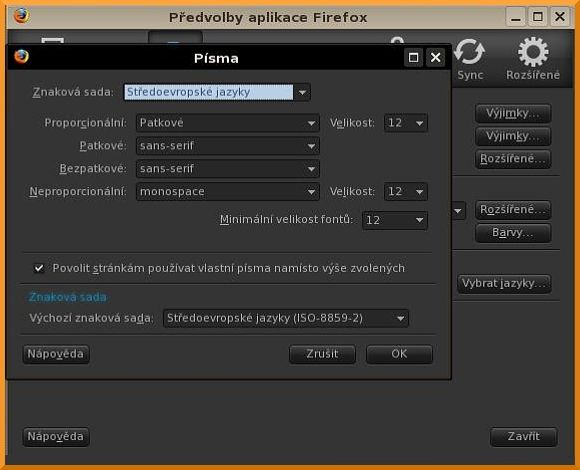Open the Minimální velikost fontů dropdown
The width and height of the screenshot is (580, 470).
395,220
